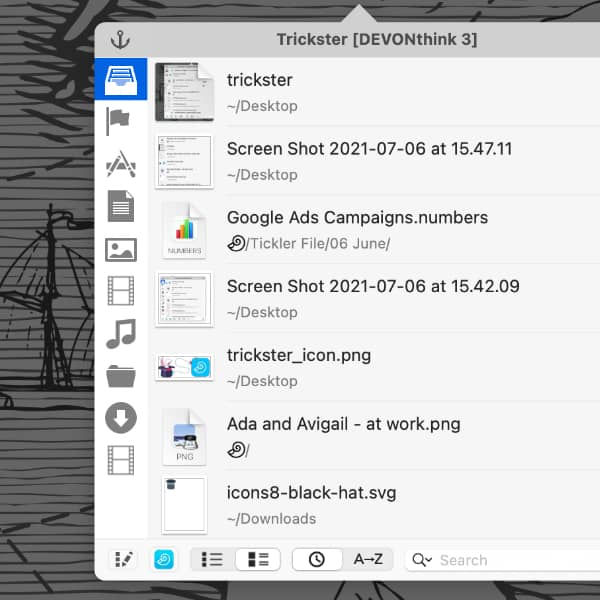Select Screen Shot 2021-07-06 at 15.47.11 thumbnail
Image resolution: width=600 pixels, height=600 pixels.
184,161
